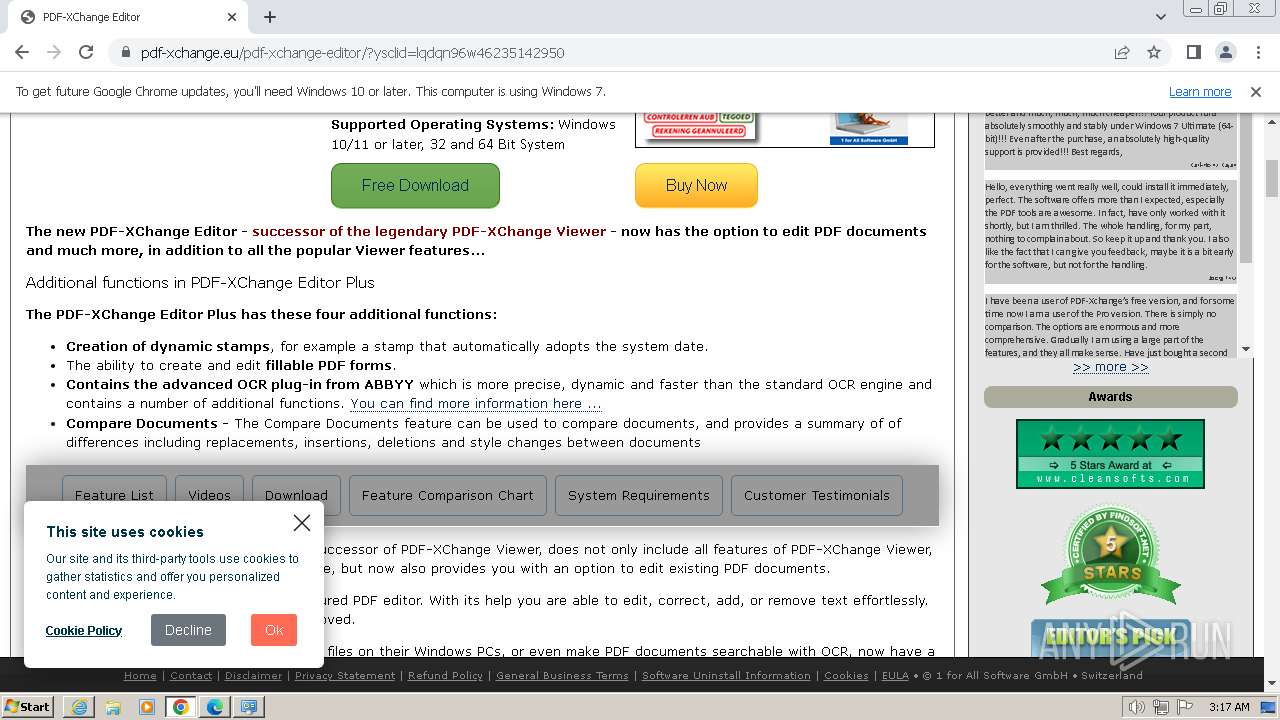The width and height of the screenshot is (1280, 720).
Task: Click testimonials scrollbar down arrow
Action: coord(1246,349)
